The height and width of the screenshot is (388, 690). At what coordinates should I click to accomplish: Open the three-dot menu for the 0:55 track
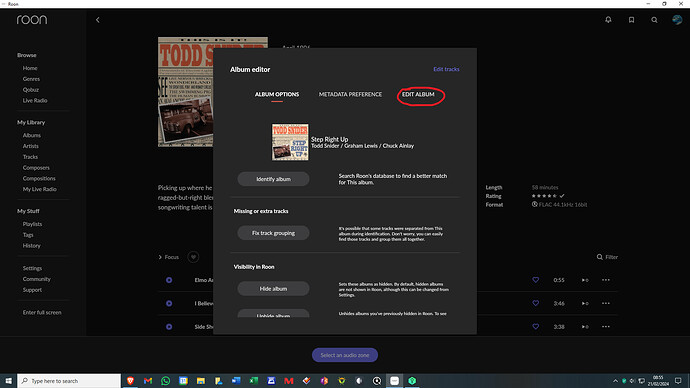tap(606, 280)
